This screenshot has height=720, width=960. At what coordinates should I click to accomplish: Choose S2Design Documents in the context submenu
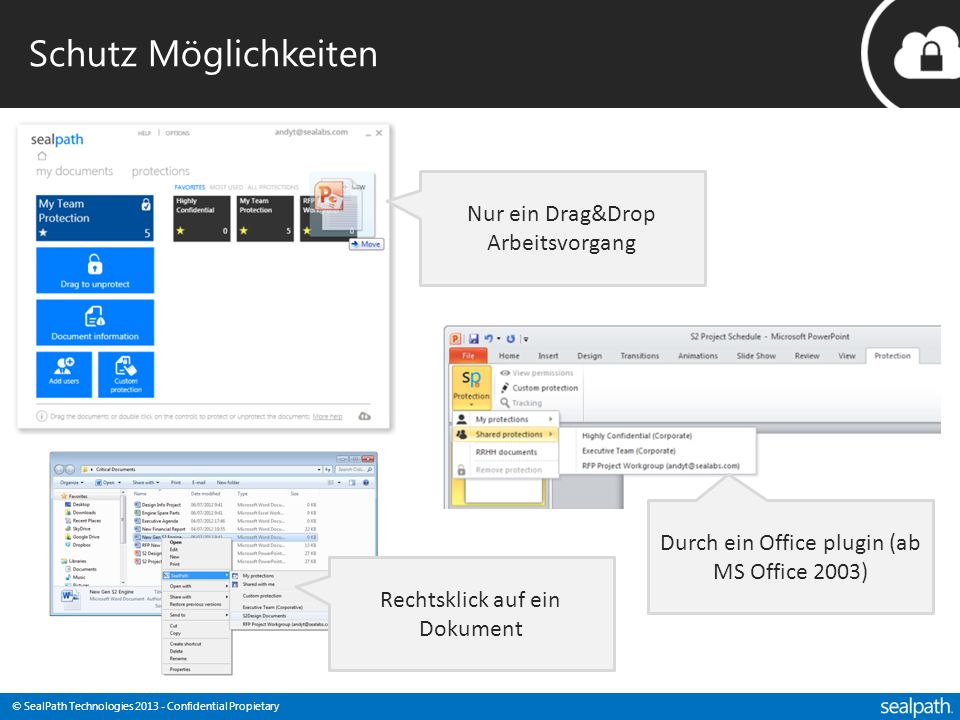click(279, 616)
